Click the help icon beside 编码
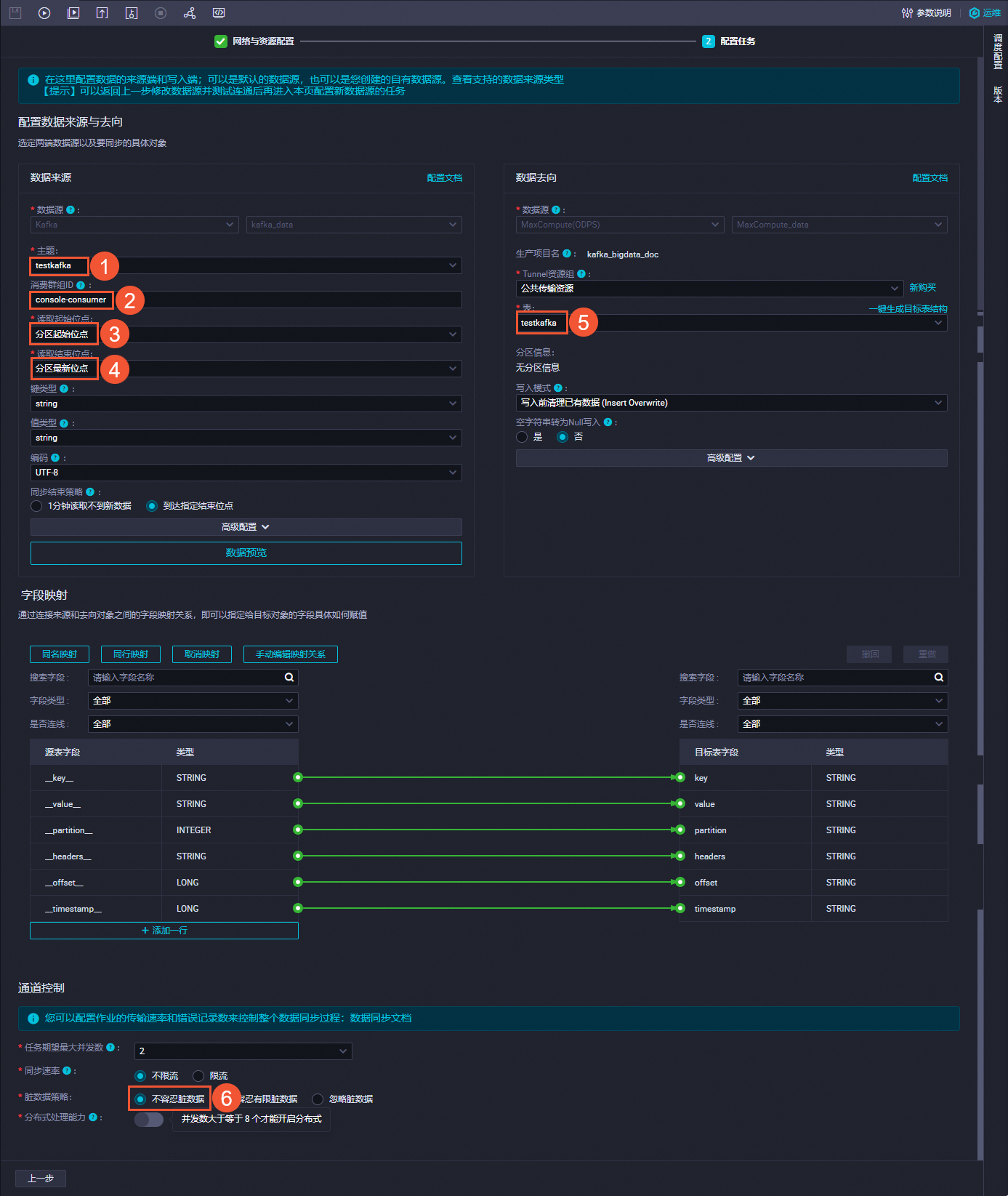 click(x=55, y=458)
